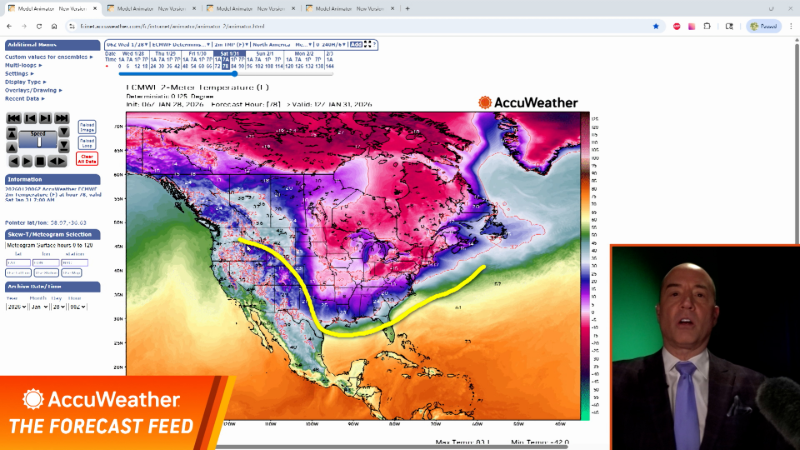Viewport: 800px width, 450px height.
Task: Open the archive Day dropdown showing 28
Action: (x=59, y=307)
